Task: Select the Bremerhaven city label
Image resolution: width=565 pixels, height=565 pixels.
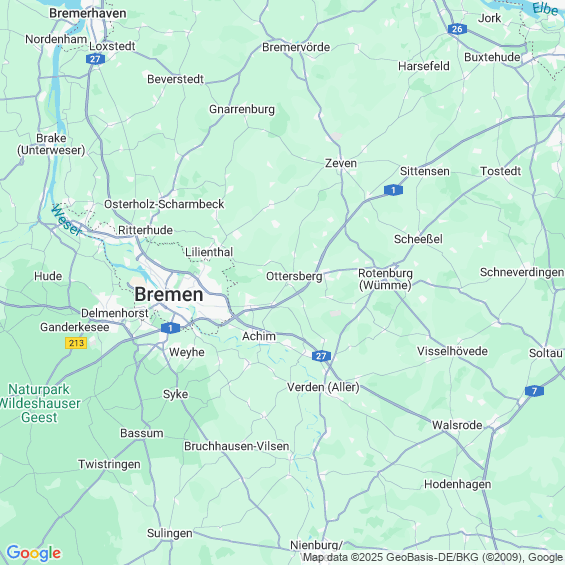Action: coord(88,13)
